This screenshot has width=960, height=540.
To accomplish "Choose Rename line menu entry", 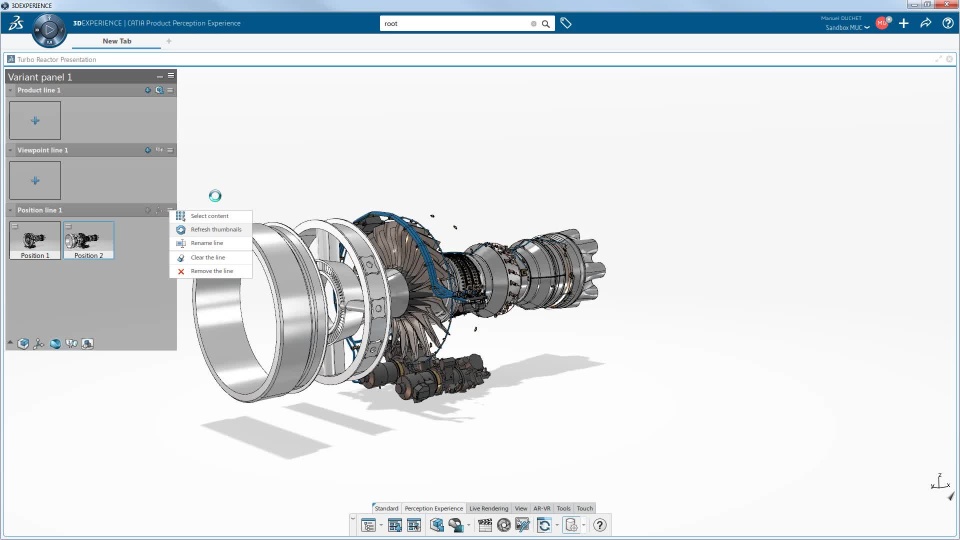I will click(211, 243).
